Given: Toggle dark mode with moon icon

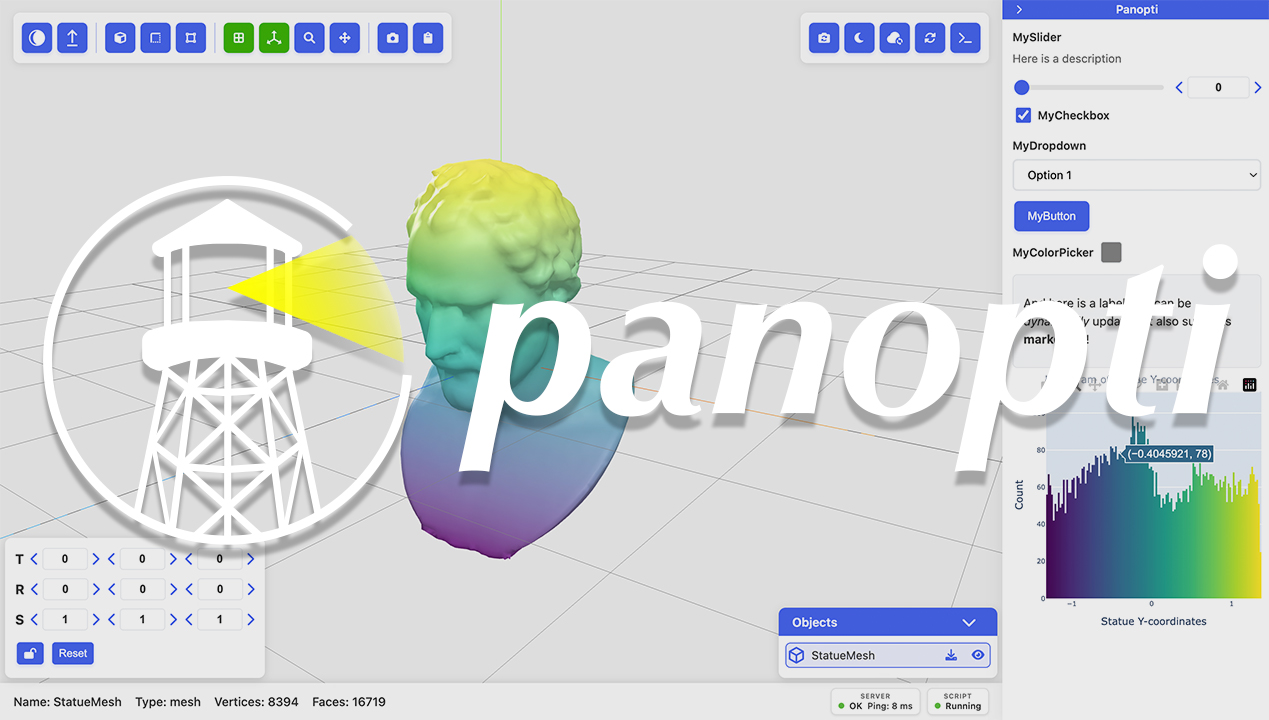Looking at the screenshot, I should (x=859, y=38).
